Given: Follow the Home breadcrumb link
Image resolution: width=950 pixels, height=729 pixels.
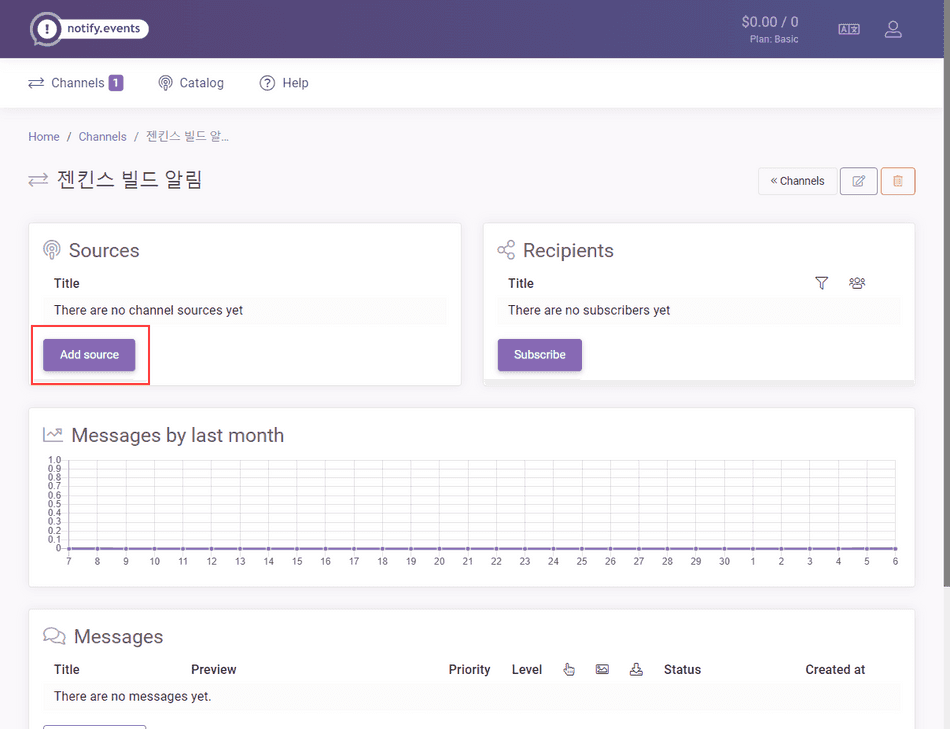Looking at the screenshot, I should (44, 137).
